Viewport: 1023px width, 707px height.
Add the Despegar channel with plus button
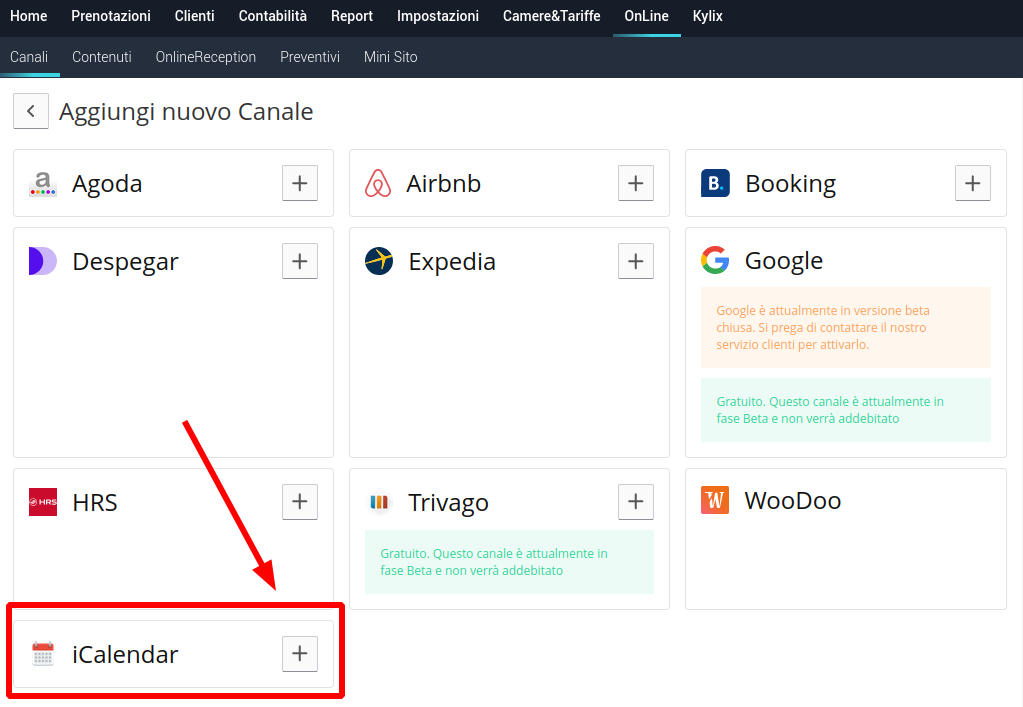click(x=299, y=261)
